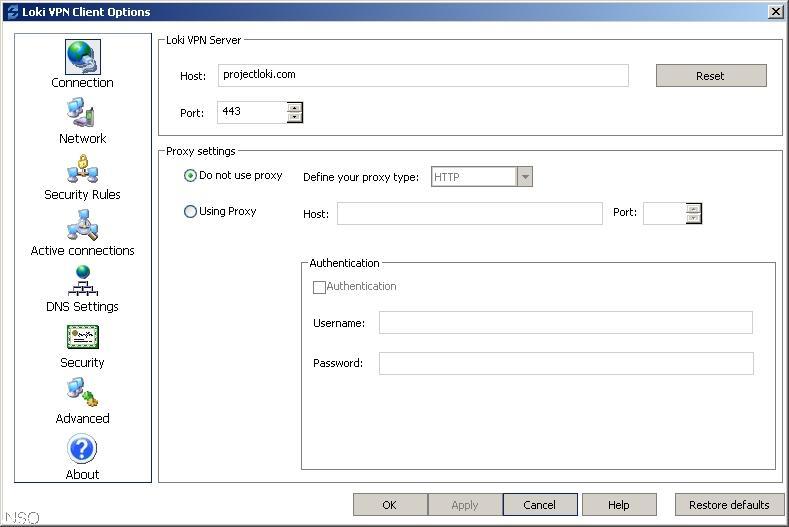
Task: Click the Reset button
Action: coord(711,76)
